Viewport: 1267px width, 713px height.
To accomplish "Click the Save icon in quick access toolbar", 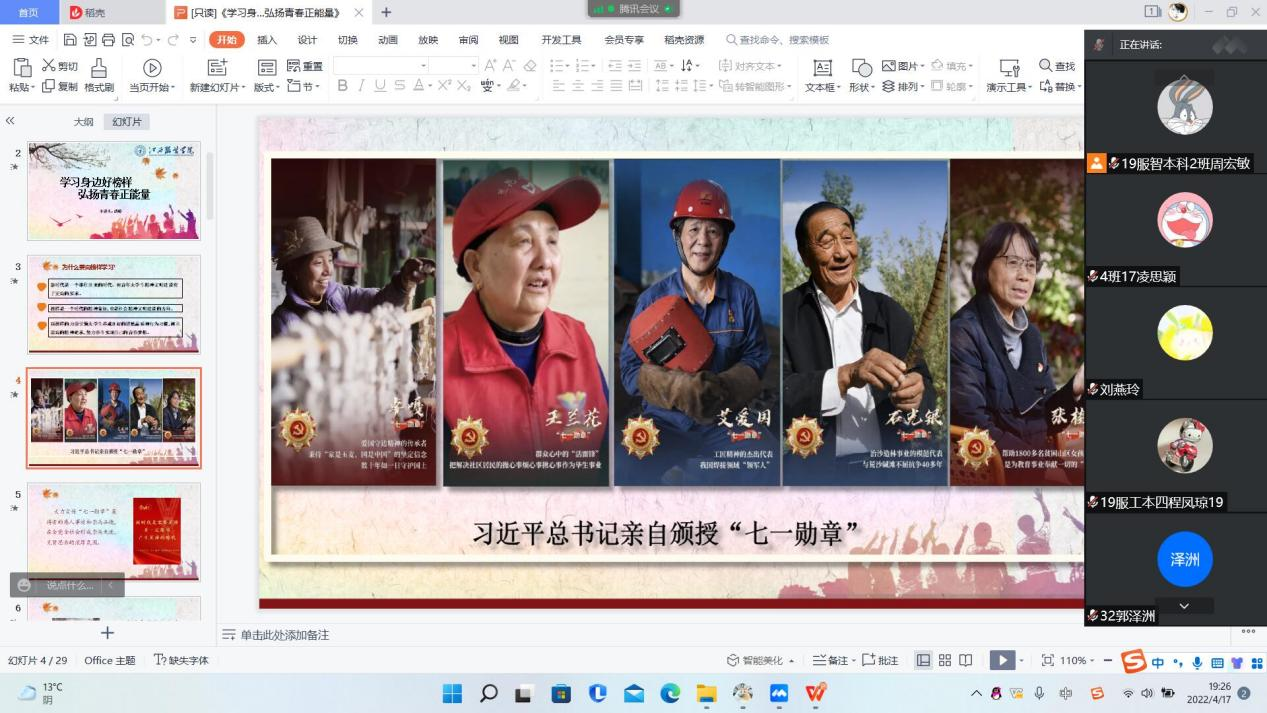I will pos(70,40).
